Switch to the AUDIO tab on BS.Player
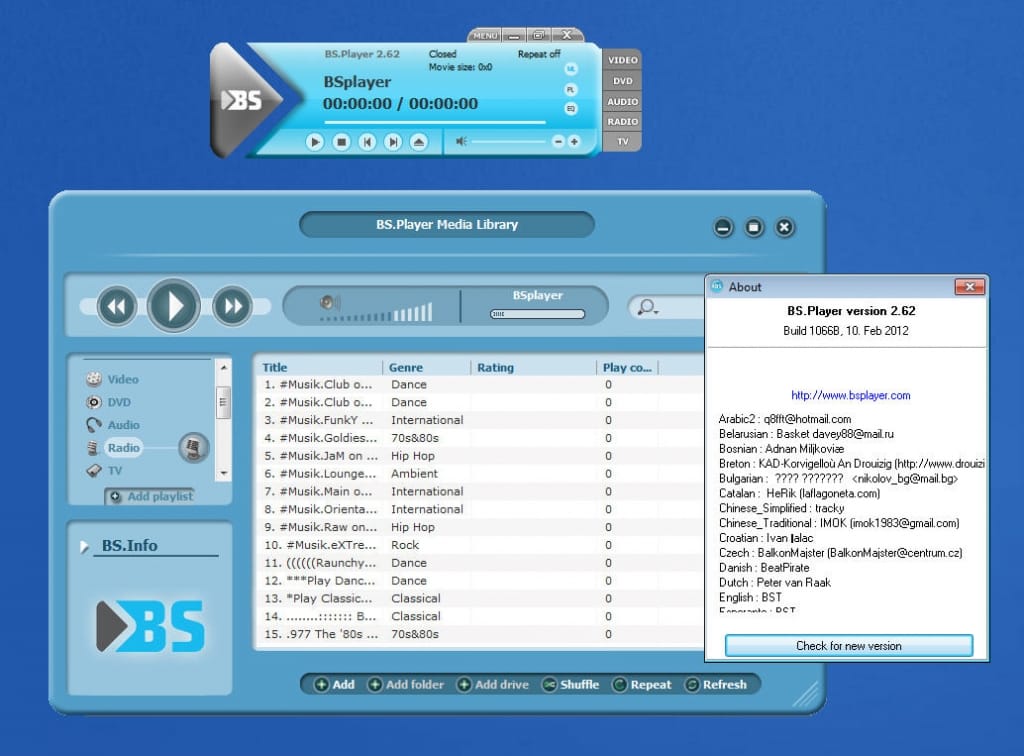Screen dimensions: 1024x756 click(x=622, y=102)
